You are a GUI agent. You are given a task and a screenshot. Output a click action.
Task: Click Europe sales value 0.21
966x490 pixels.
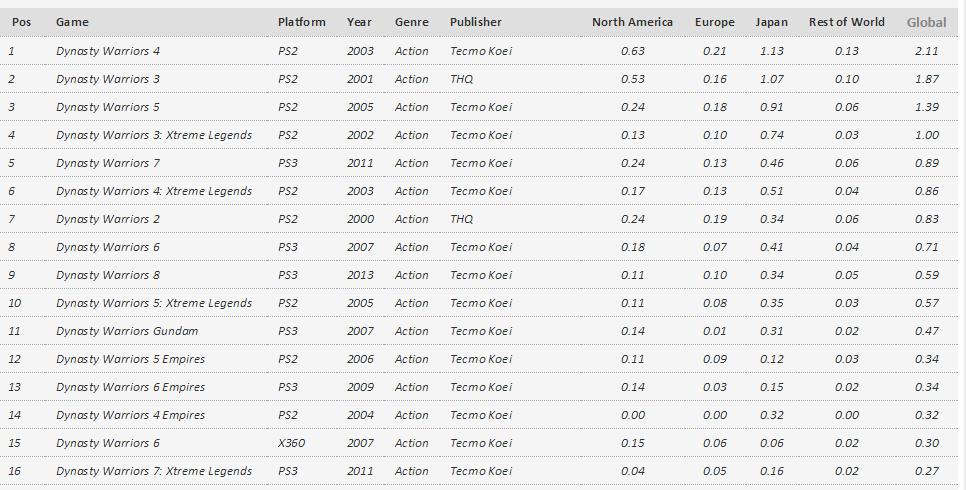point(715,51)
